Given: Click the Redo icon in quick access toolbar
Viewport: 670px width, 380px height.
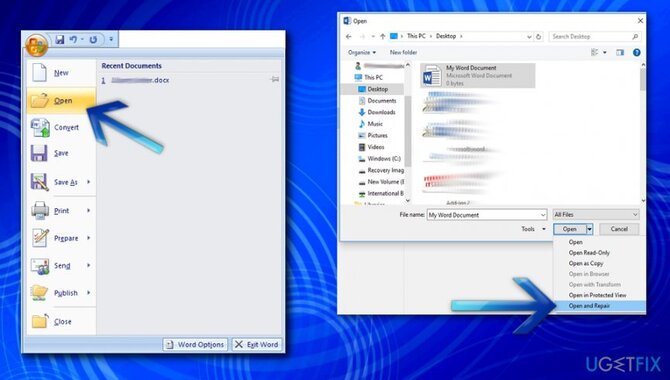Looking at the screenshot, I should pos(93,40).
